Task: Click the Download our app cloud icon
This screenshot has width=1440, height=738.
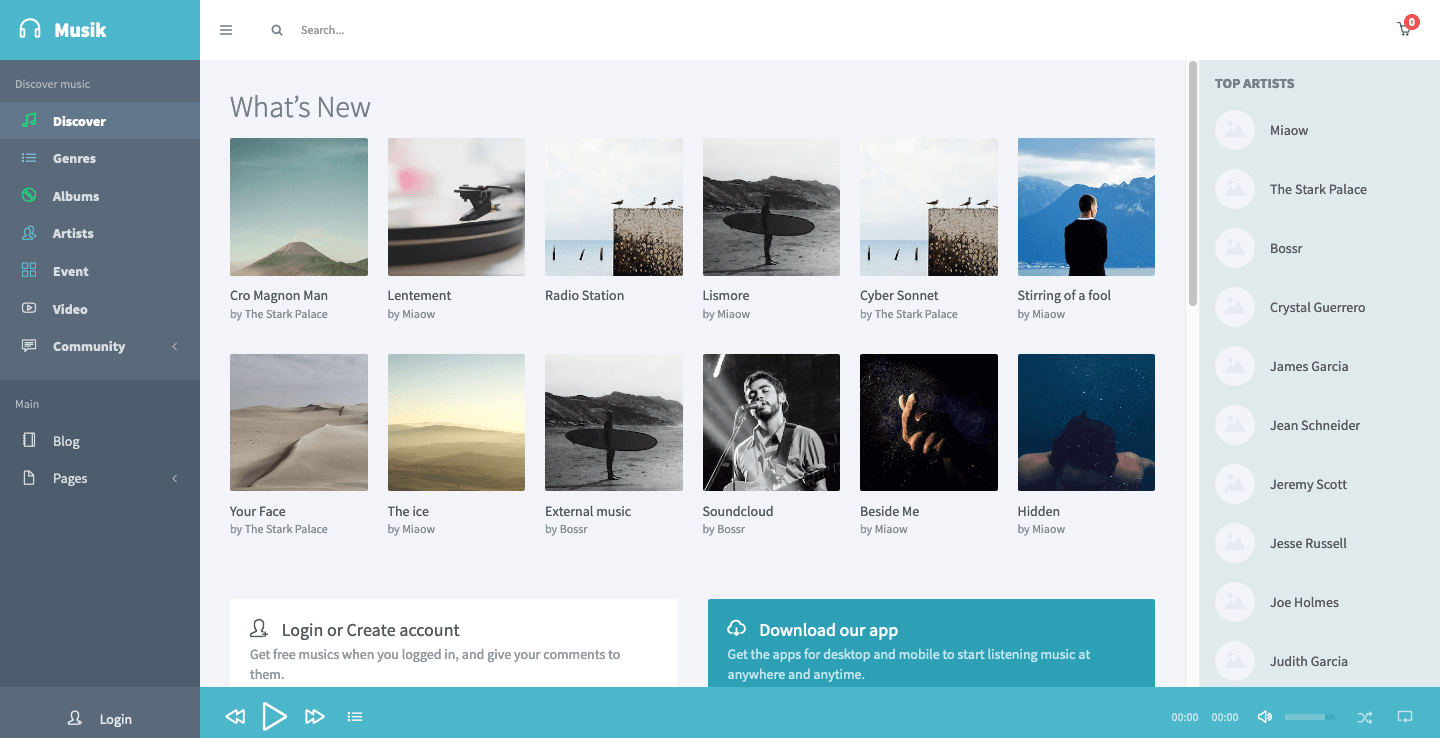Action: click(737, 629)
